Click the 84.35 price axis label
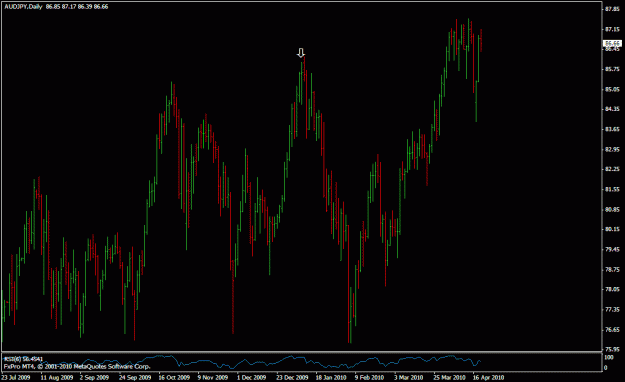 (x=612, y=109)
